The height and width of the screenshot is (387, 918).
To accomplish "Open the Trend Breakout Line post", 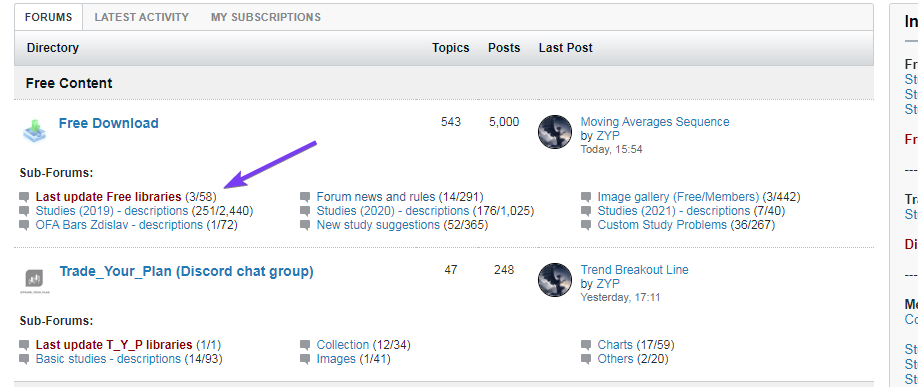I will pos(635,270).
